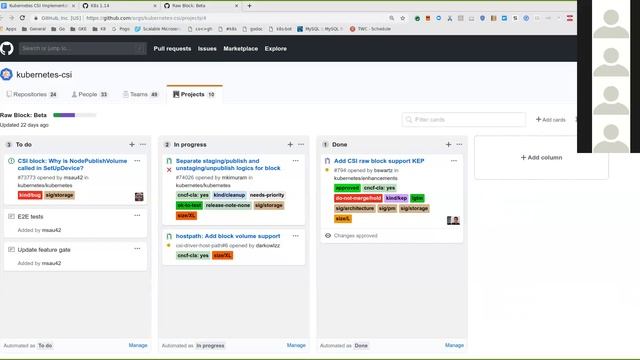Open menu for CSI block NodePublishVolume card

click(137, 161)
